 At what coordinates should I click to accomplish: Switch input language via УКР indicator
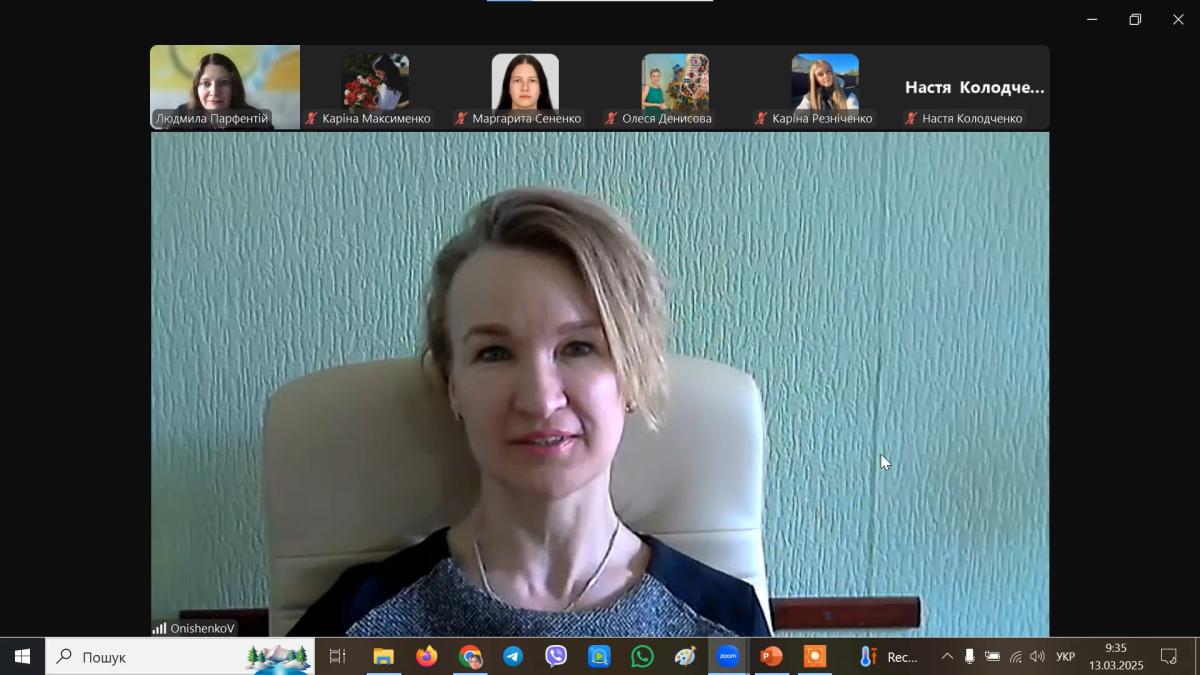[x=1066, y=657]
